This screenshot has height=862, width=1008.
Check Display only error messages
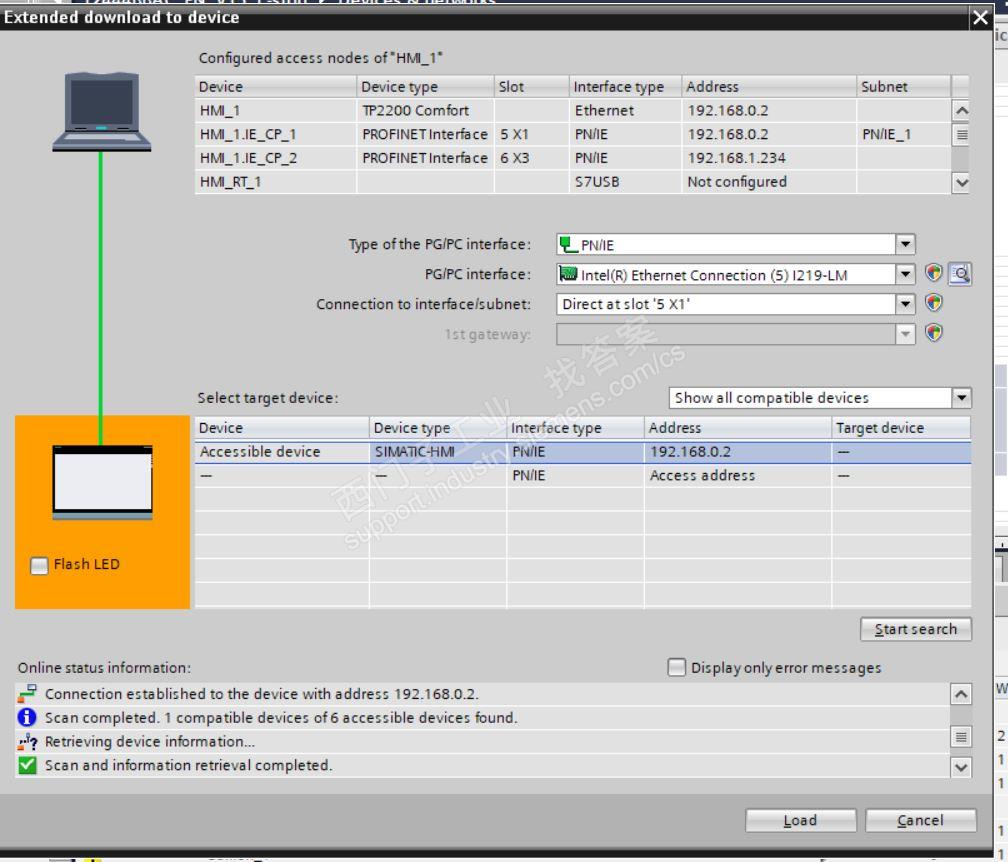676,667
